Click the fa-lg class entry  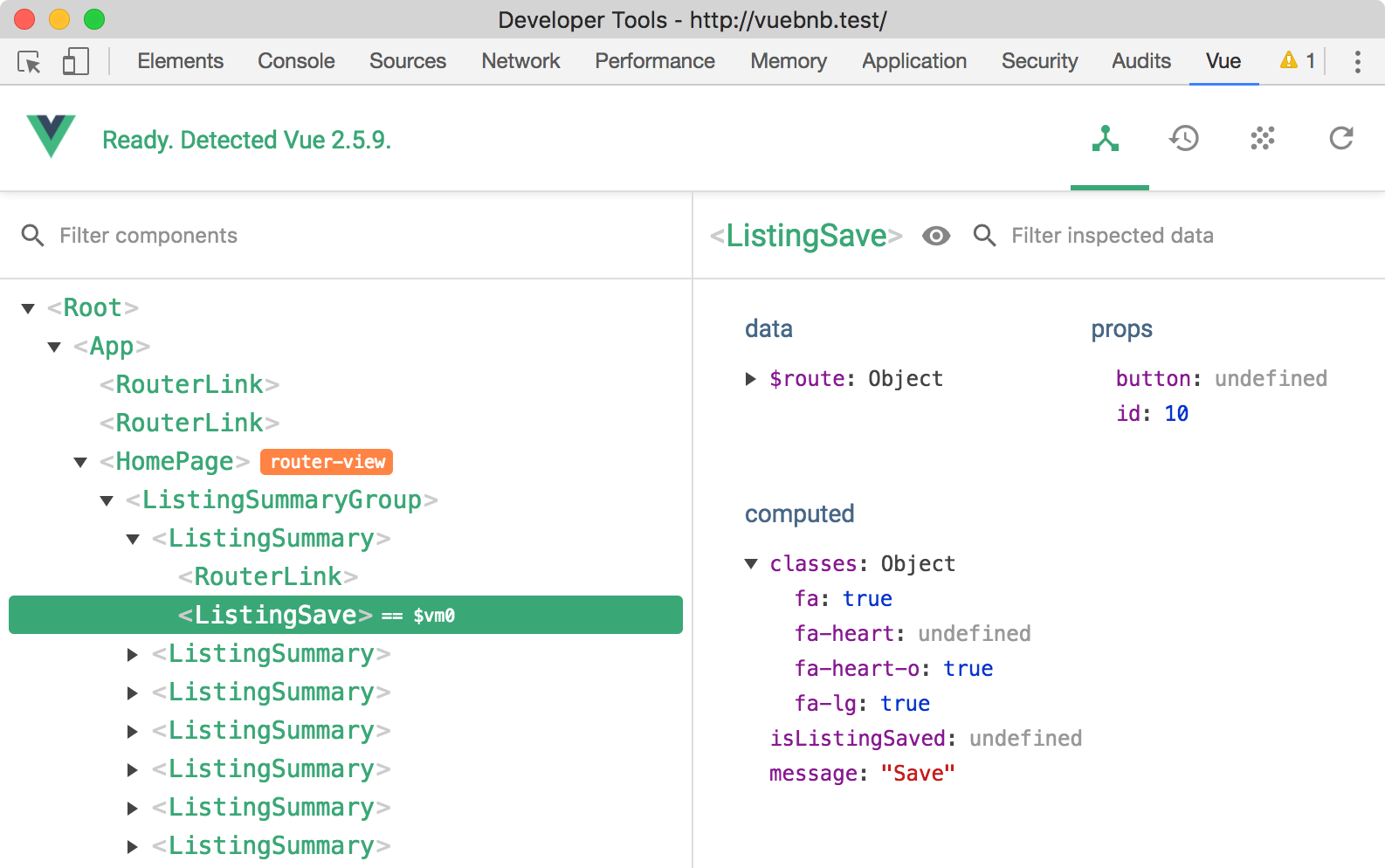[862, 704]
